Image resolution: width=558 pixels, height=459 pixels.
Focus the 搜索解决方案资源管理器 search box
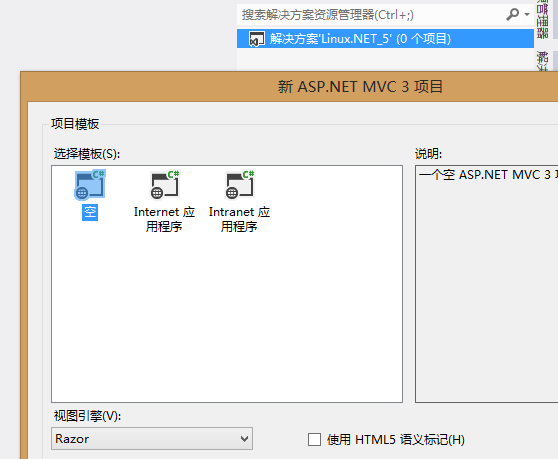pos(370,15)
